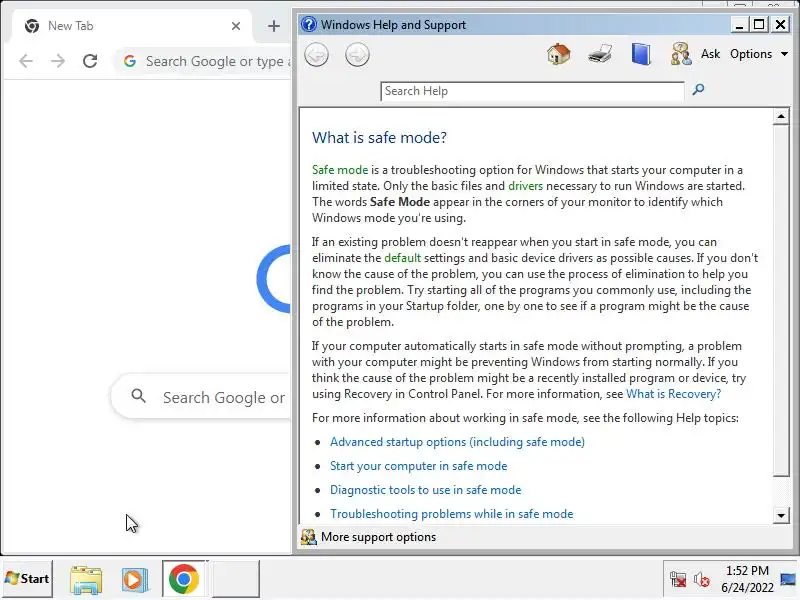Go forward in Windows Help navigation
This screenshot has width=800, height=600.
pos(357,55)
